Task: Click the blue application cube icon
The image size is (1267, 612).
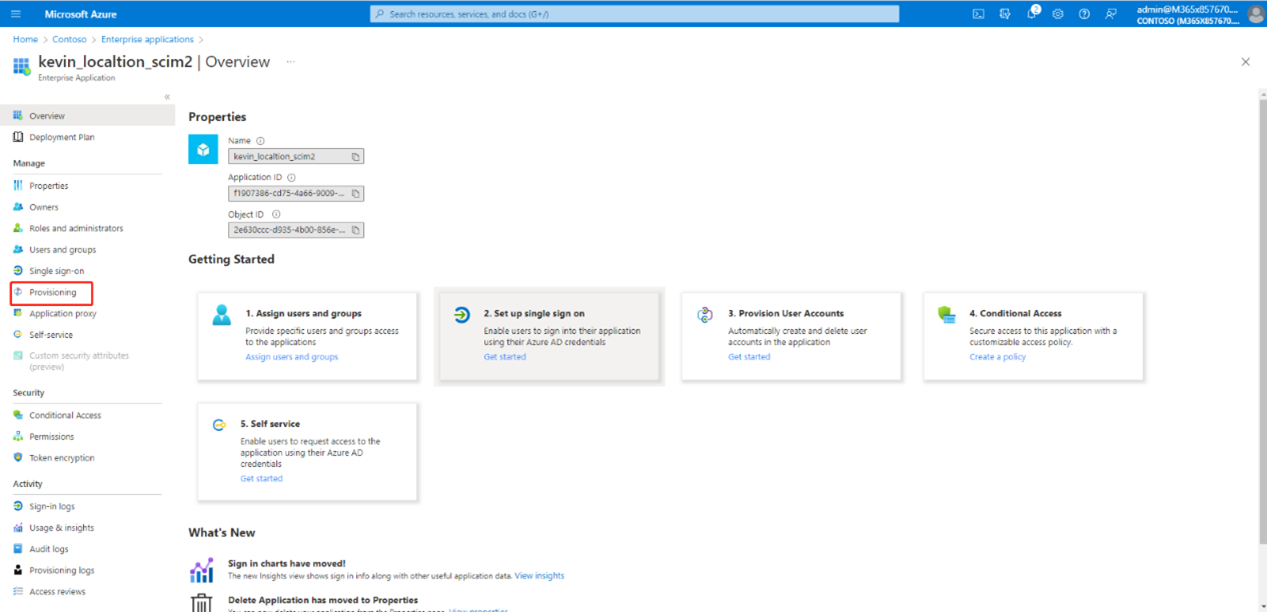Action: click(203, 150)
